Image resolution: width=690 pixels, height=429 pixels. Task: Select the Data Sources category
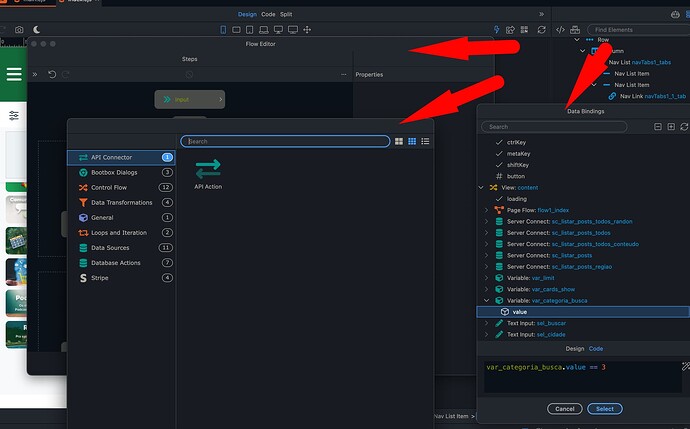[x=121, y=248]
